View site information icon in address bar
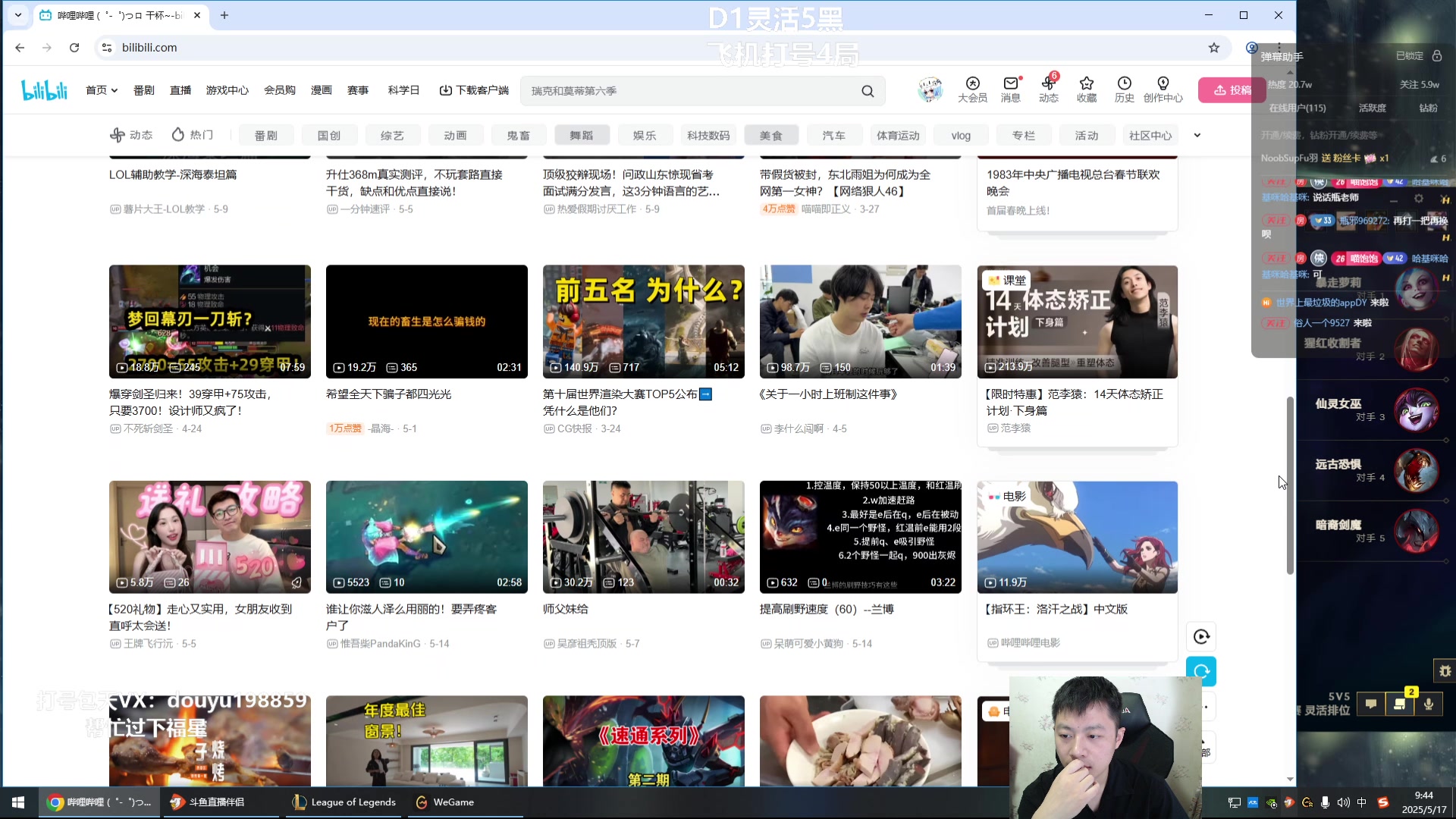1456x819 pixels. [107, 48]
